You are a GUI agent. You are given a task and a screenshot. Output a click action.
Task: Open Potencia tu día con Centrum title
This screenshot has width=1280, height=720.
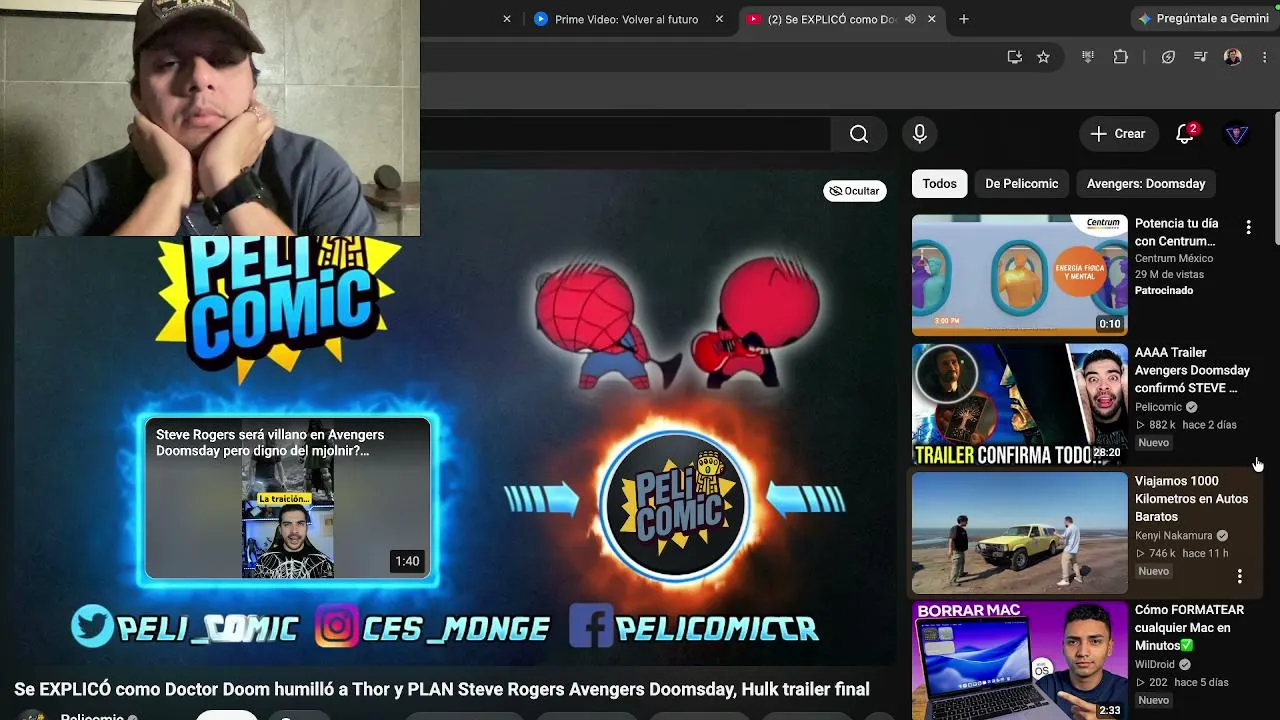click(x=1177, y=232)
